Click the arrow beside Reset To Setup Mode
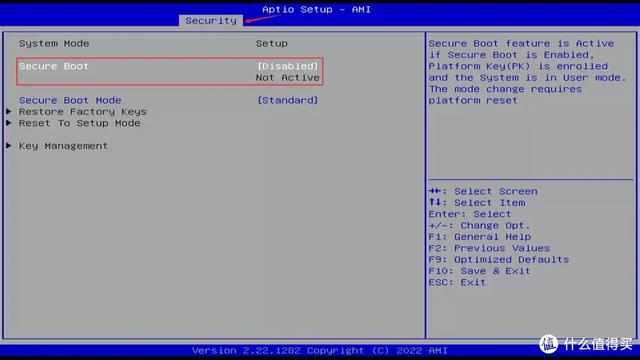This screenshot has height=360, width=640. (x=9, y=123)
